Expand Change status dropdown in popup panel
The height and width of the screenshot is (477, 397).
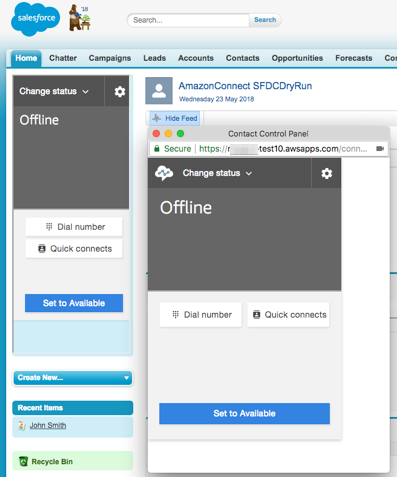pyautogui.click(x=217, y=173)
